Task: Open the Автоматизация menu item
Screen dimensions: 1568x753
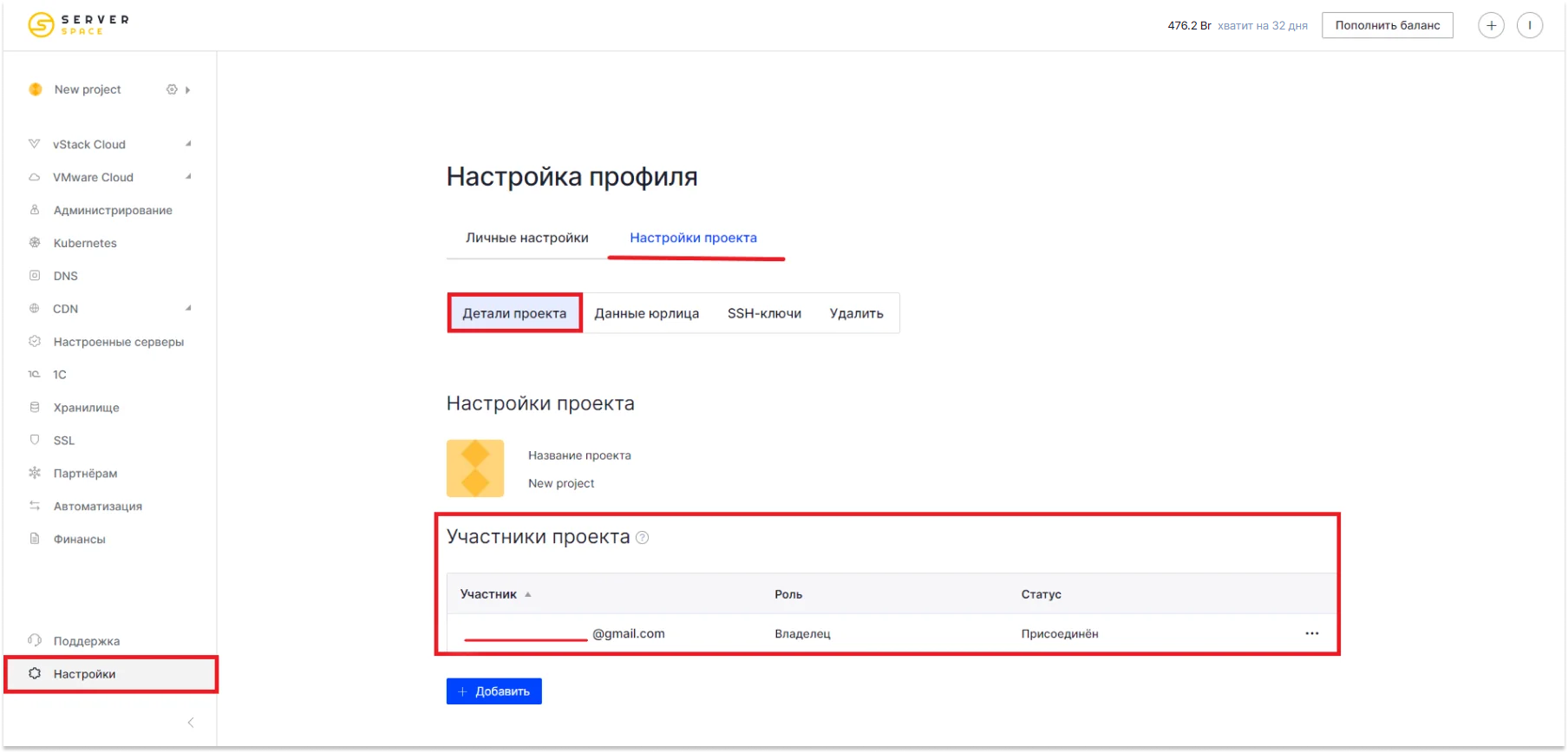Action: tap(98, 506)
